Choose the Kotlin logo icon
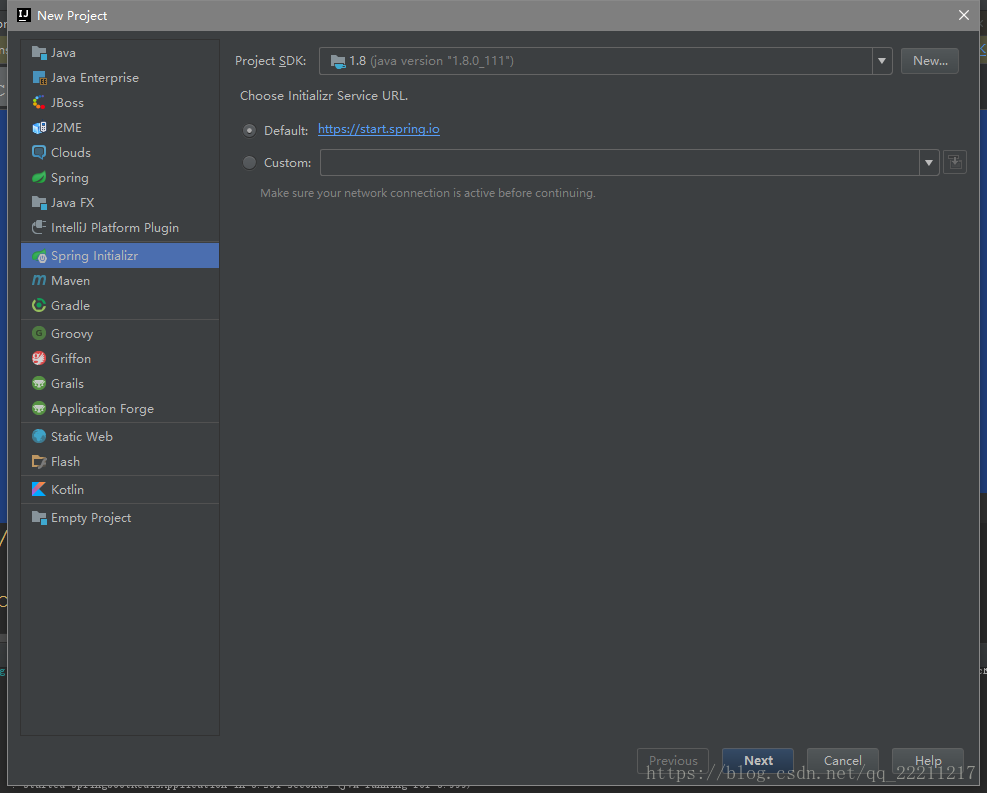Viewport: 987px width, 793px height. tap(39, 489)
